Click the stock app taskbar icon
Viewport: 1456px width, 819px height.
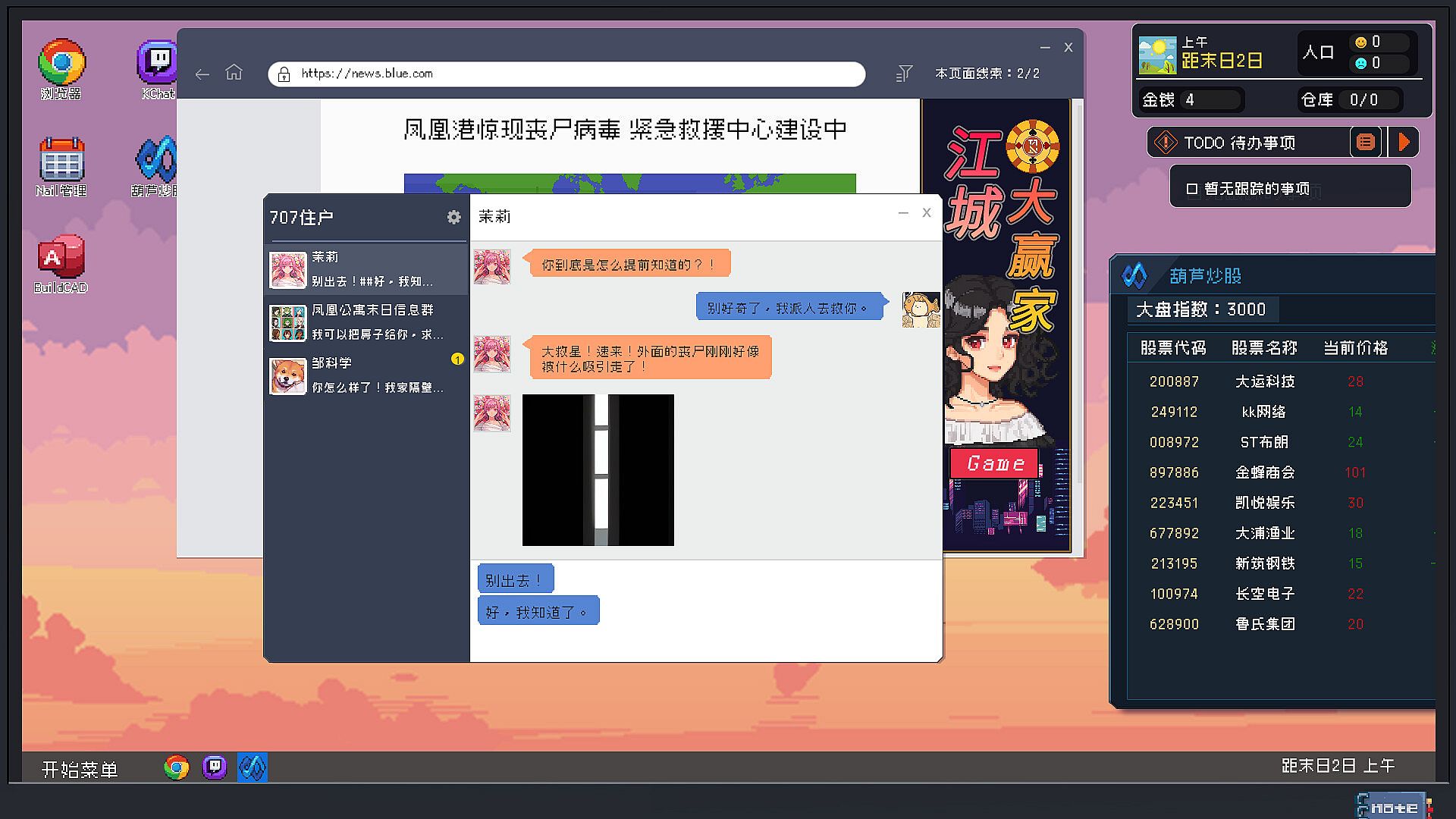[252, 767]
